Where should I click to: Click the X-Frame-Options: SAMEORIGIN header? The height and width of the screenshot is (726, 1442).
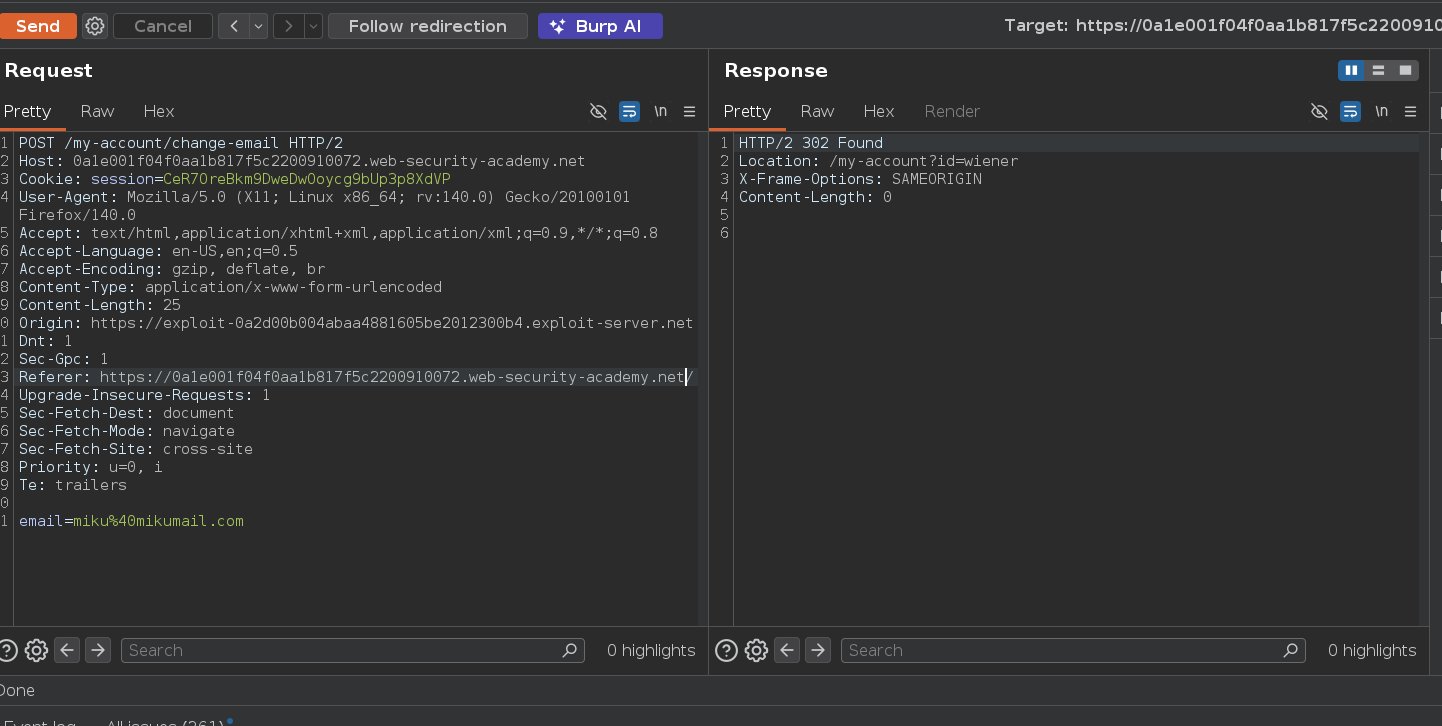860,179
